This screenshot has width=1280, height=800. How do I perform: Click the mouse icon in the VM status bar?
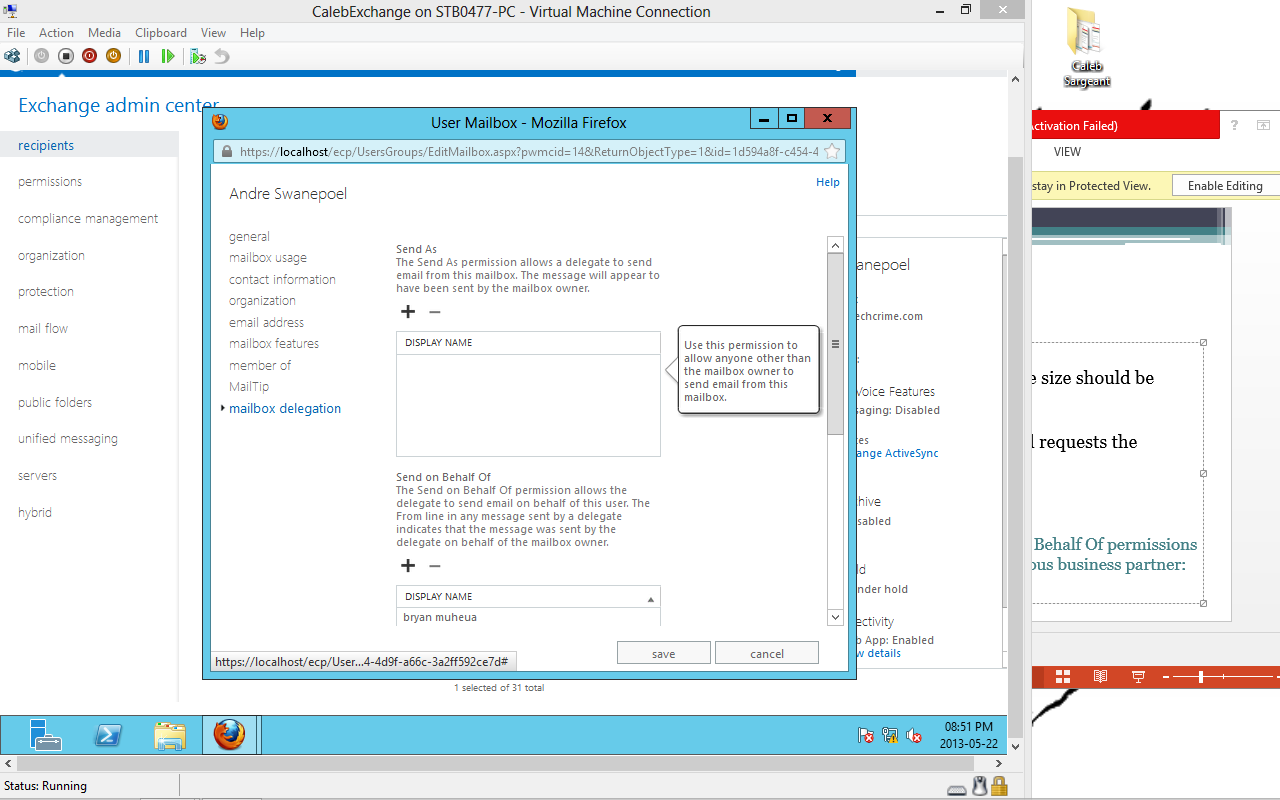click(979, 787)
